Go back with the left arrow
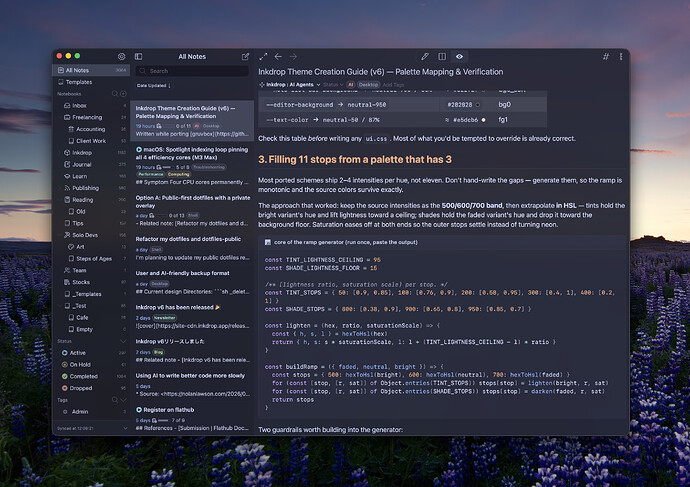The width and height of the screenshot is (690, 487). coord(278,56)
